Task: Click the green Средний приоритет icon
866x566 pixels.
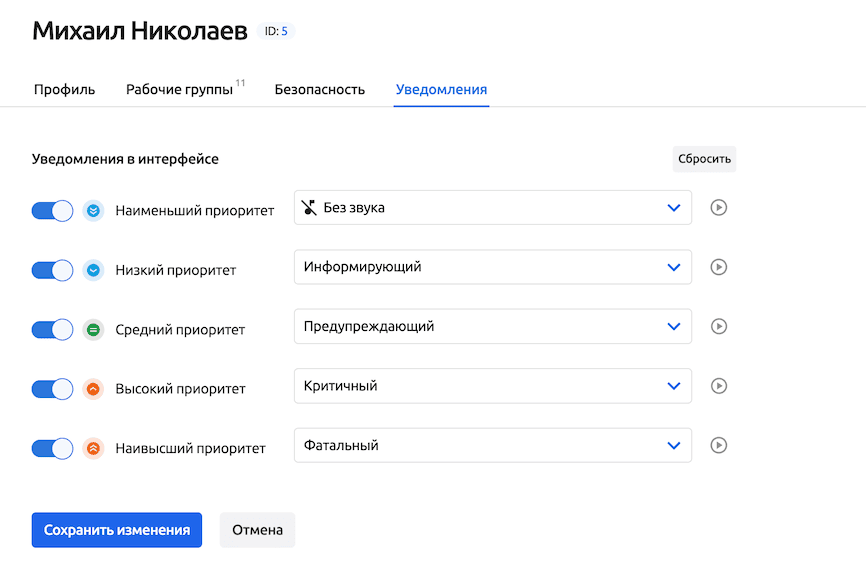Action: click(93, 329)
